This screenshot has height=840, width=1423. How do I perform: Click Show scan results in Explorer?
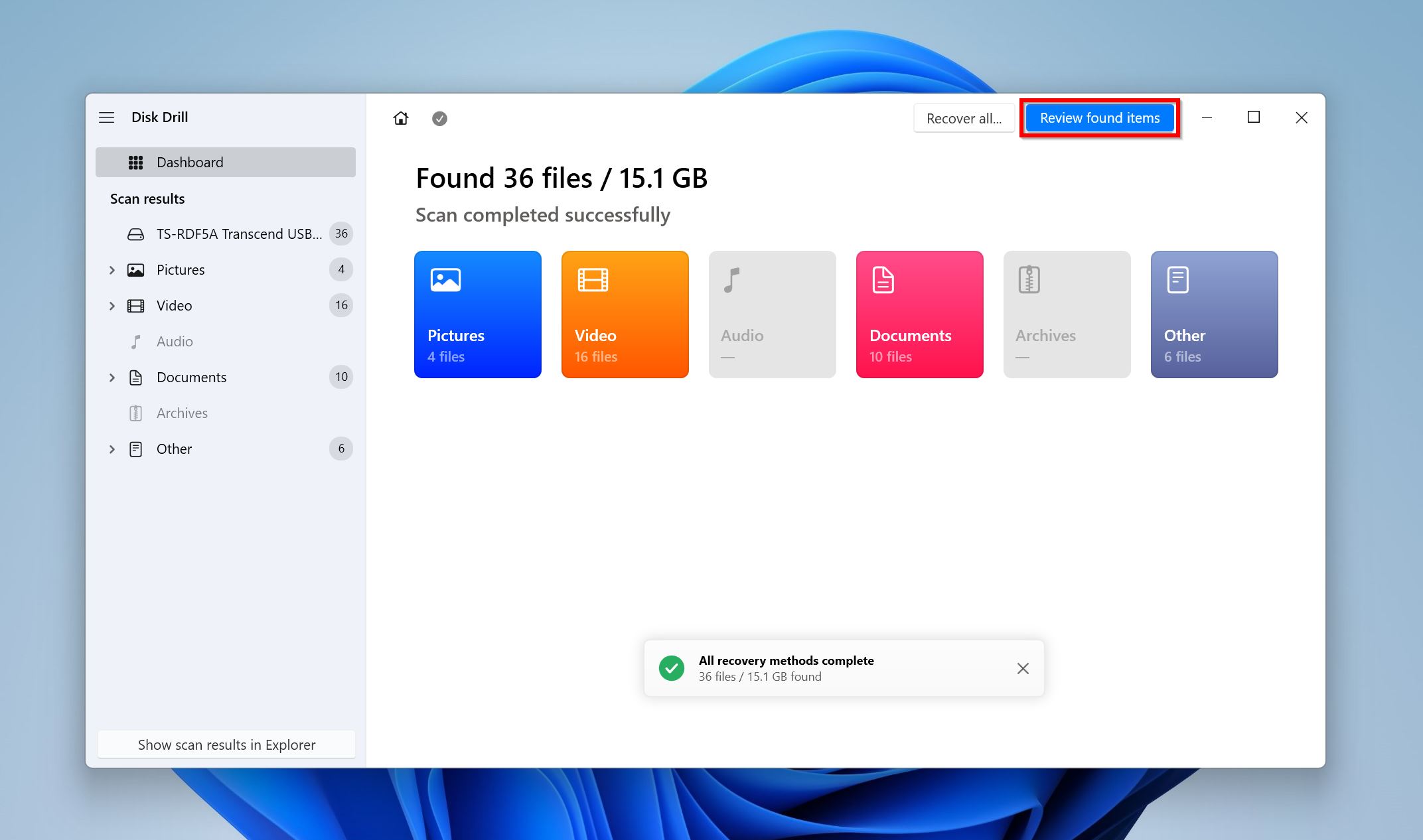[x=226, y=744]
